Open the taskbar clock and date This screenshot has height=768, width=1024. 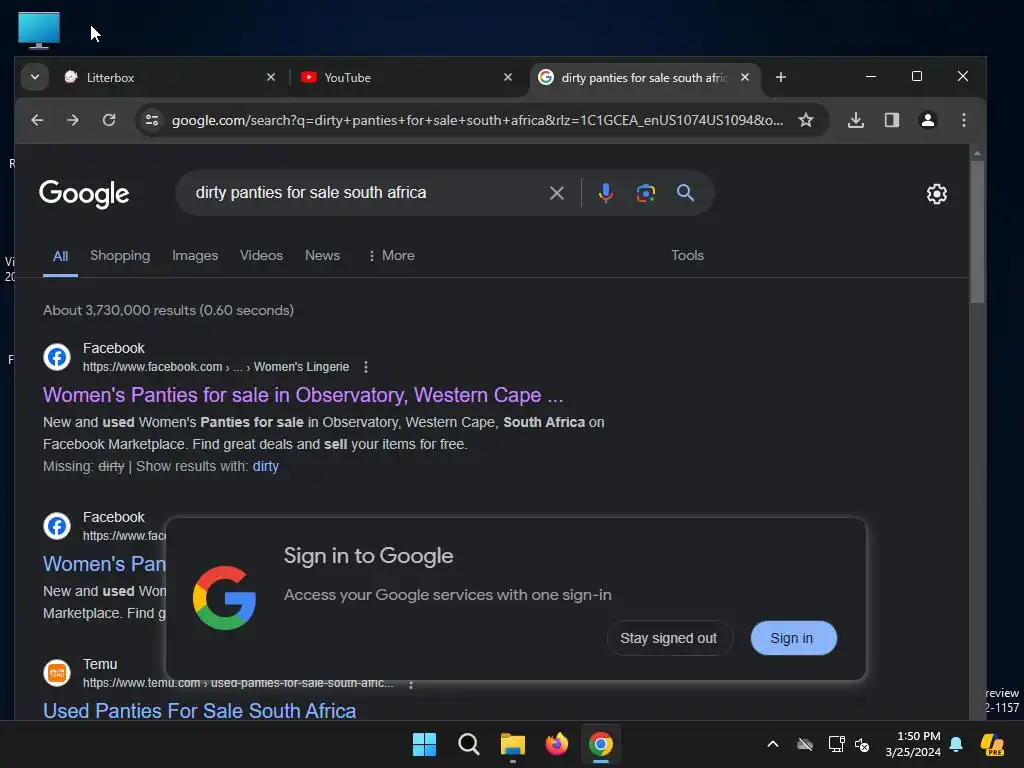pos(914,744)
